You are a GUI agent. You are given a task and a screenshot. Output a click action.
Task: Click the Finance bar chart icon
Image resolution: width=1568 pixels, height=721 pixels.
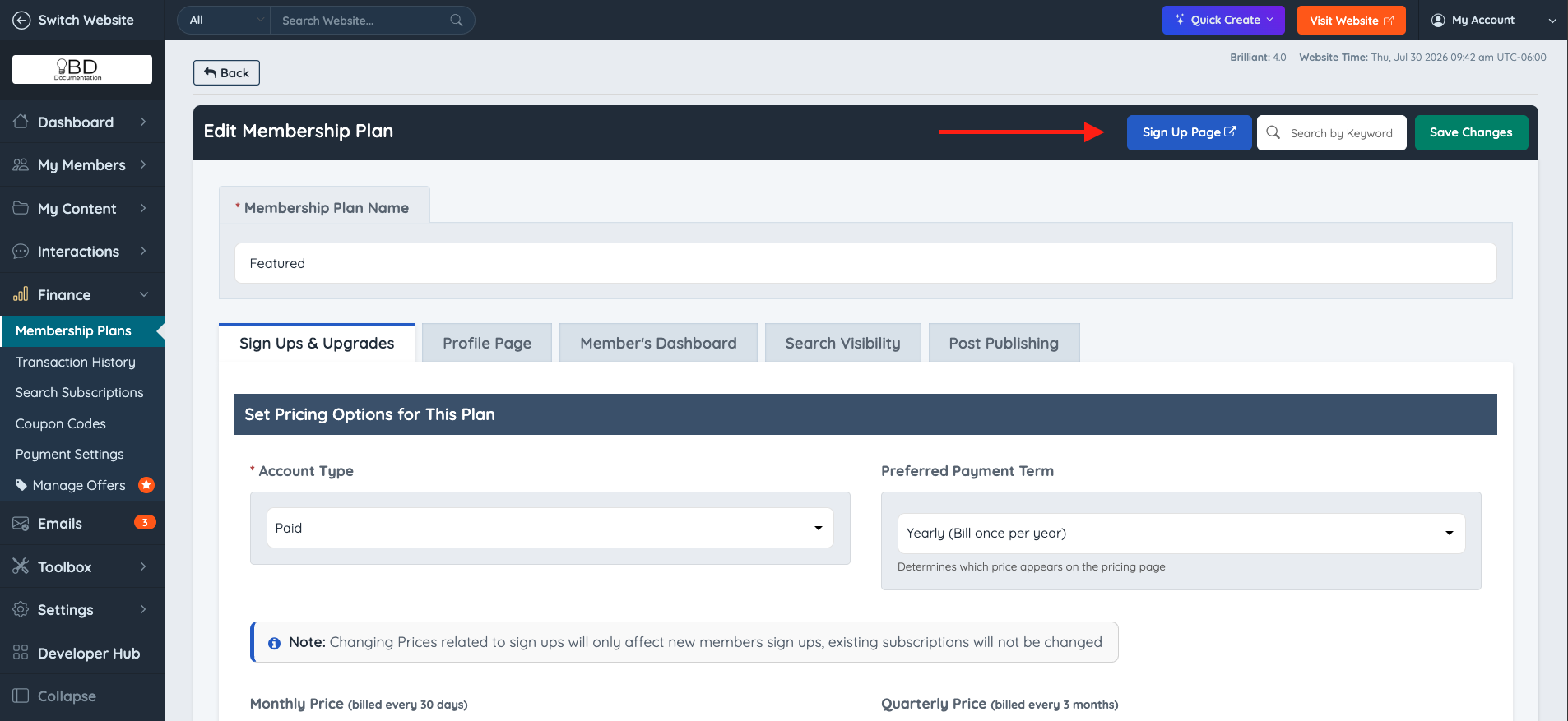coord(21,294)
